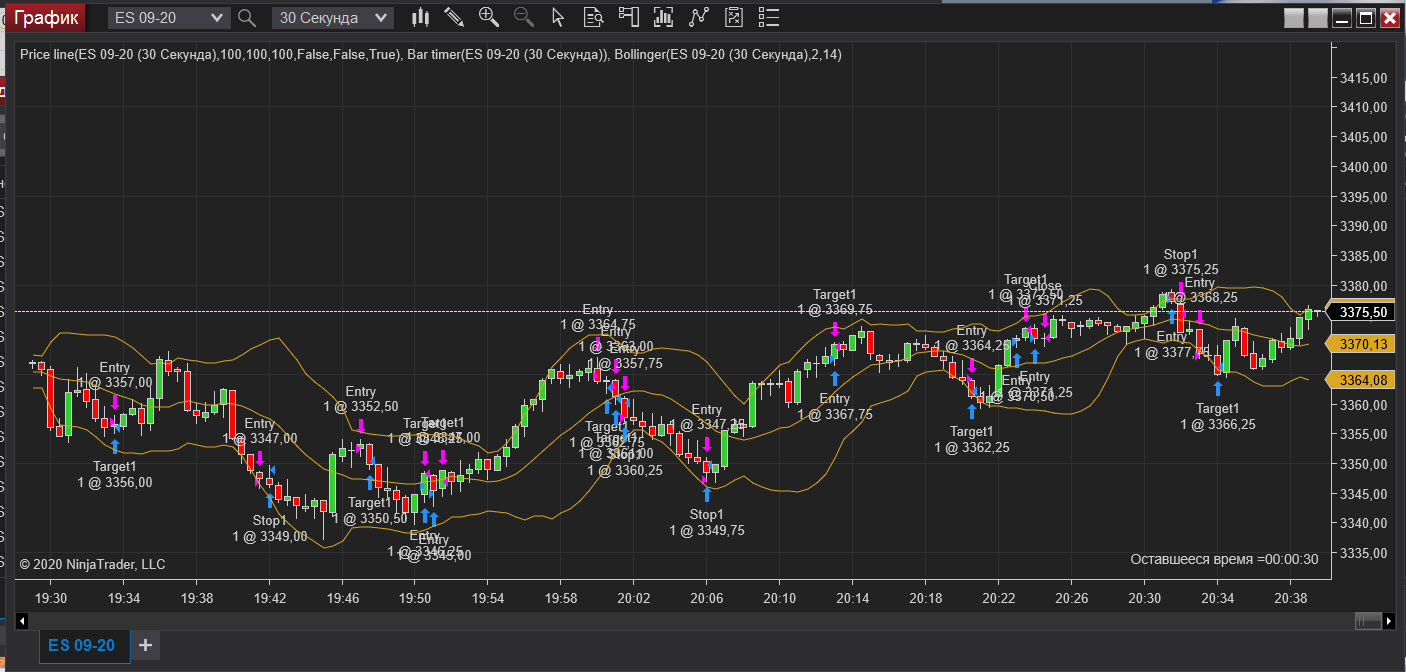
Task: Toggle the Chart Trader panel icon
Action: (628, 17)
